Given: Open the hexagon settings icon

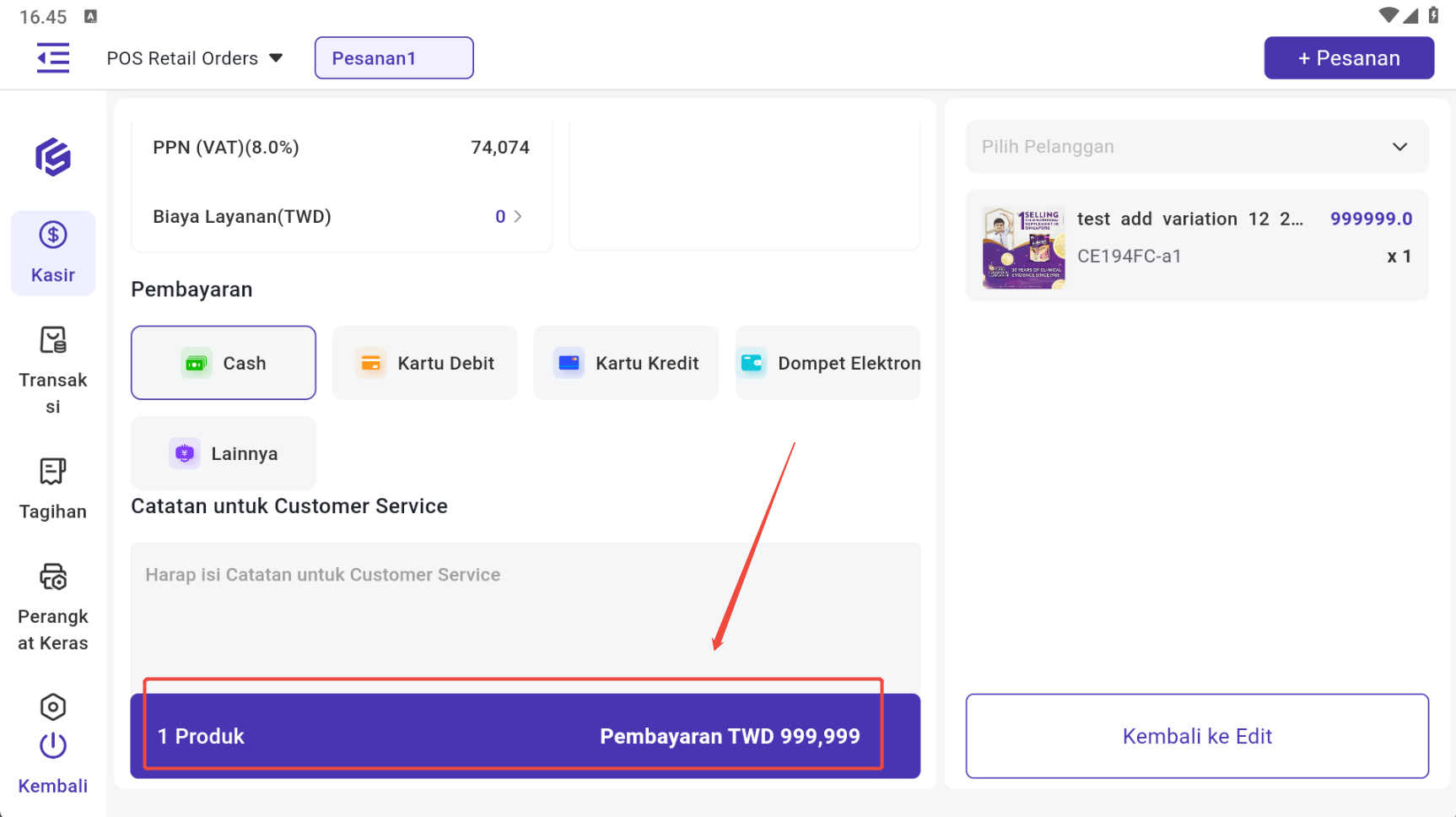Looking at the screenshot, I should click(x=53, y=706).
